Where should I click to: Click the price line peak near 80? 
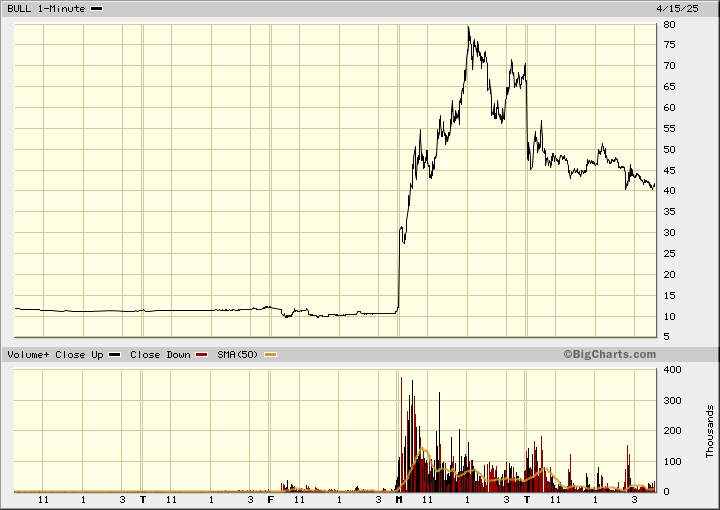(468, 27)
